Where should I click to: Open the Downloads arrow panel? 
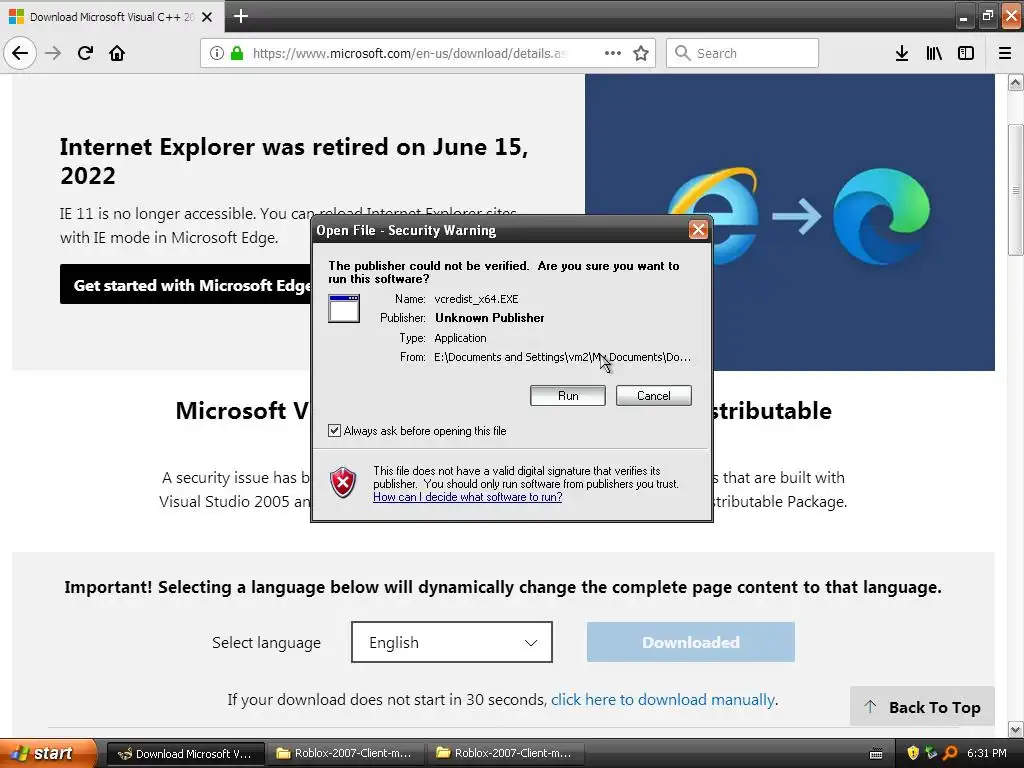point(902,53)
